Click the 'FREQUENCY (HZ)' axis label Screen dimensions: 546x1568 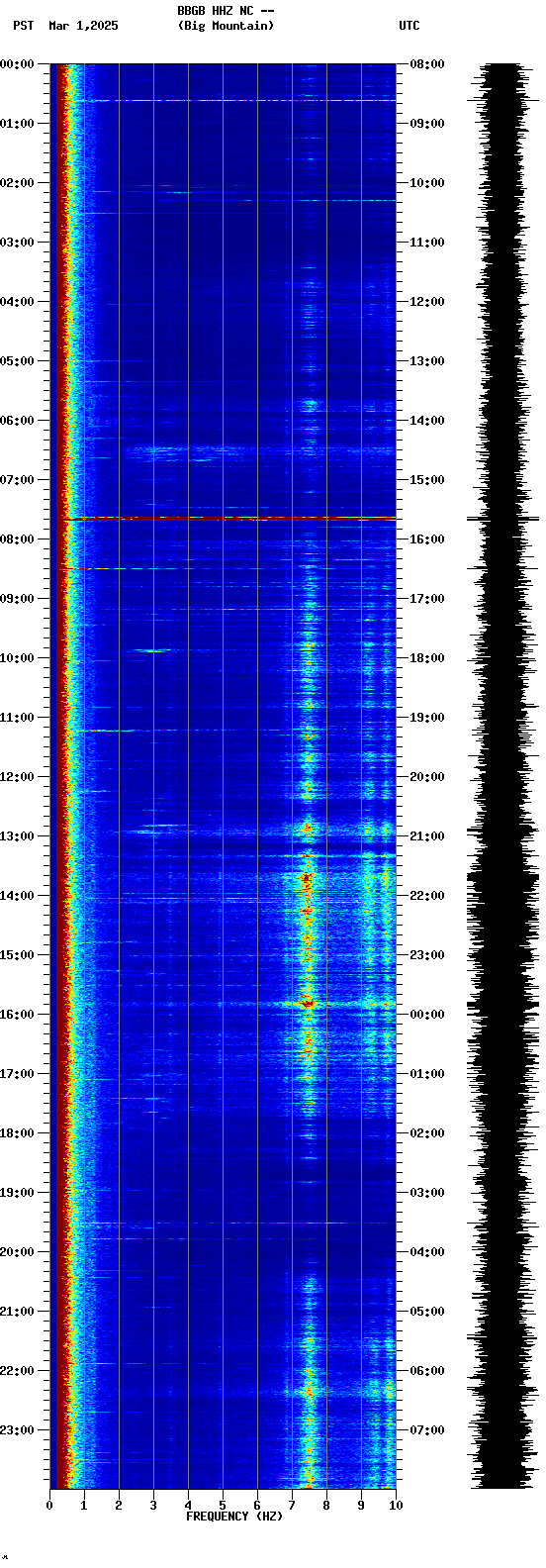[234, 1517]
